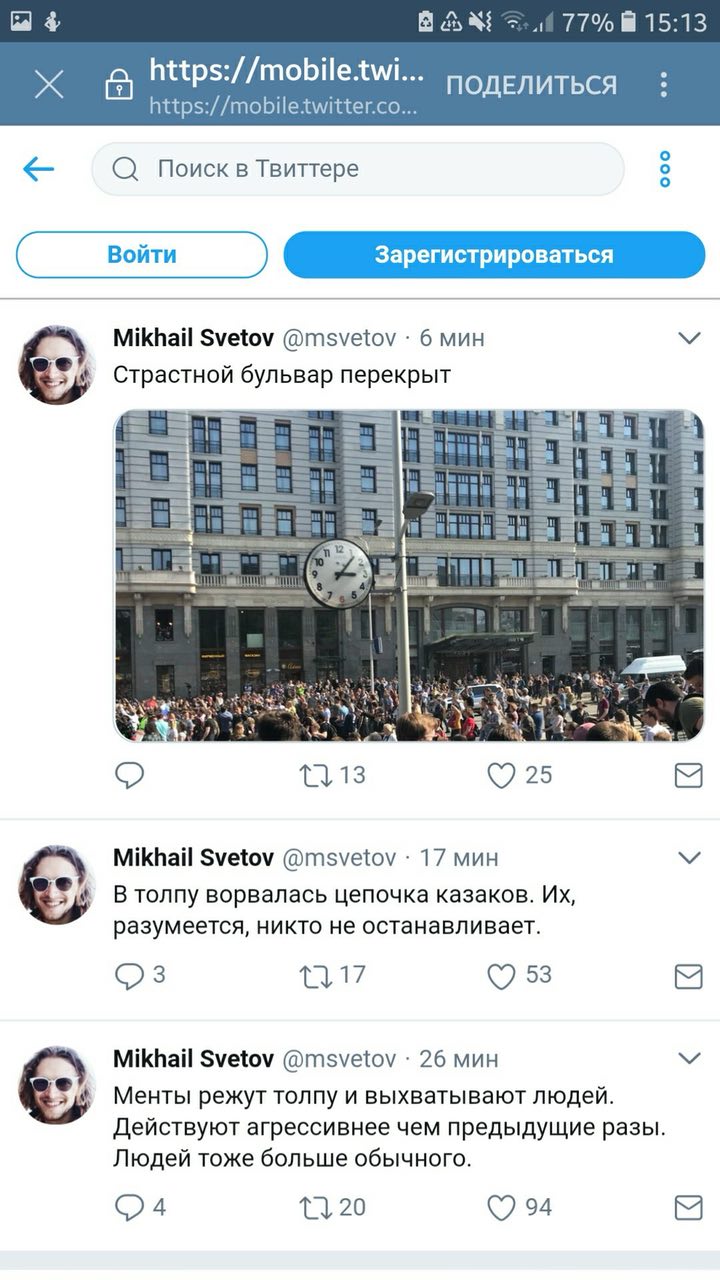Like the tweet with 25 likes

click(x=501, y=775)
